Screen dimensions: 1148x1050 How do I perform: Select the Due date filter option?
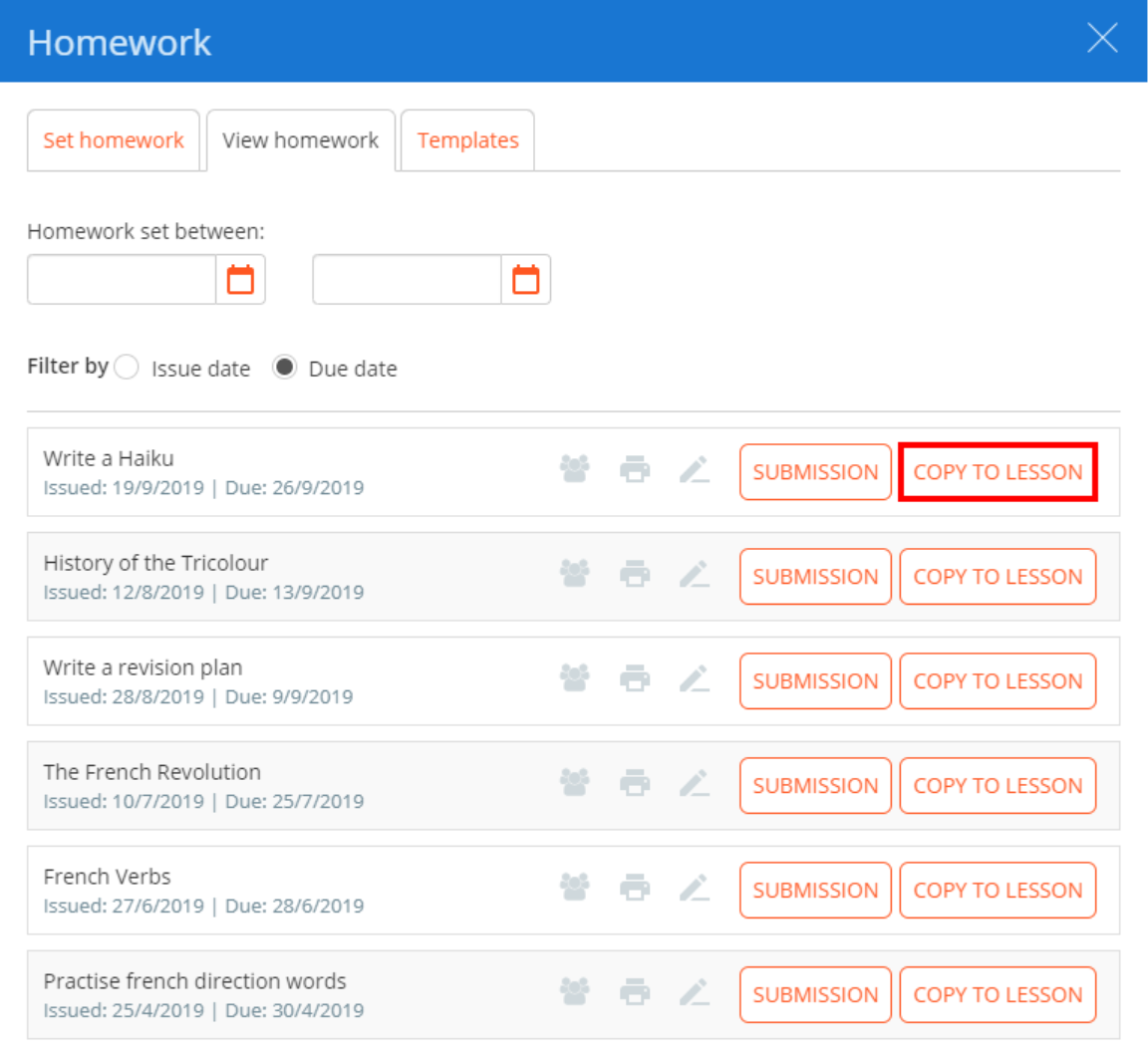(284, 367)
